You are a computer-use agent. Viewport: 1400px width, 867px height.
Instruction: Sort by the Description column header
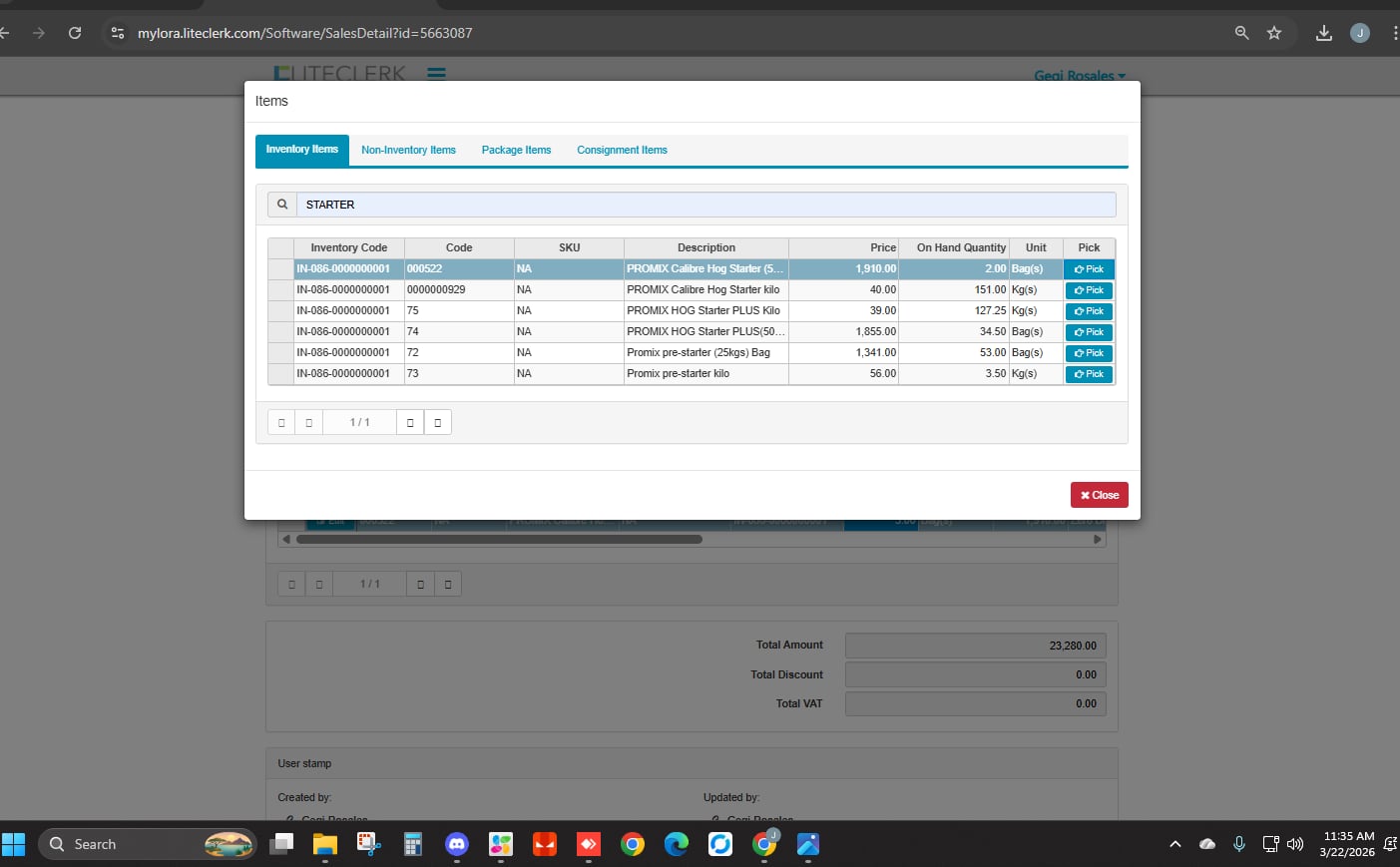click(705, 247)
